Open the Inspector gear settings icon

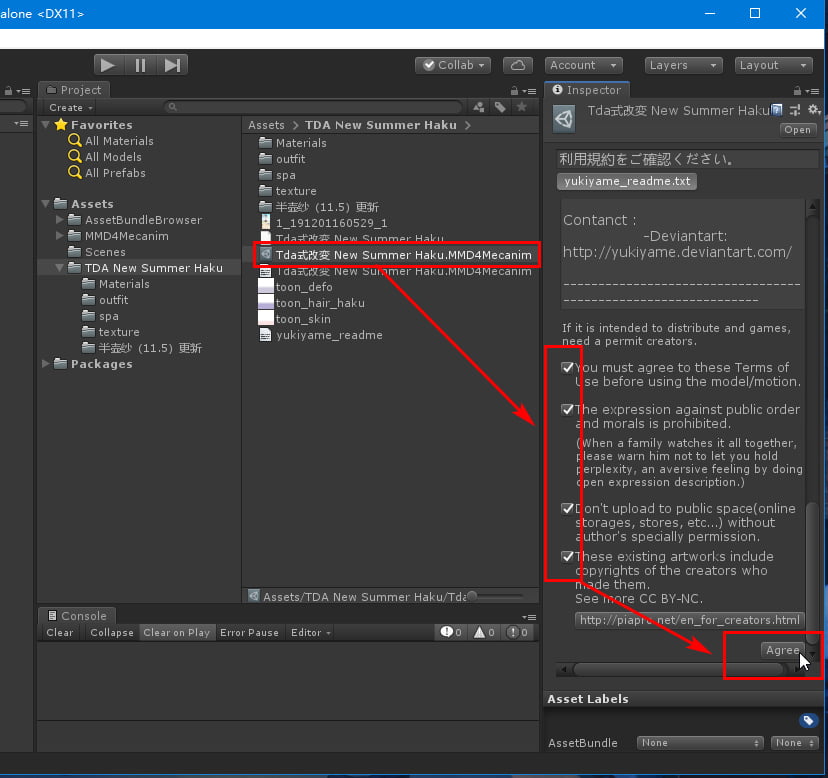point(813,110)
